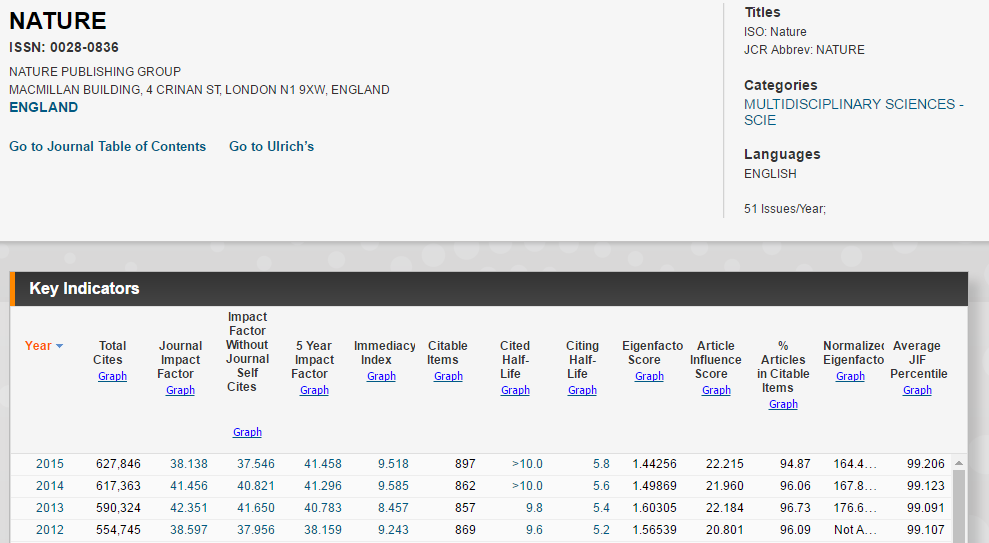Select total cites value 554,745

point(118,530)
